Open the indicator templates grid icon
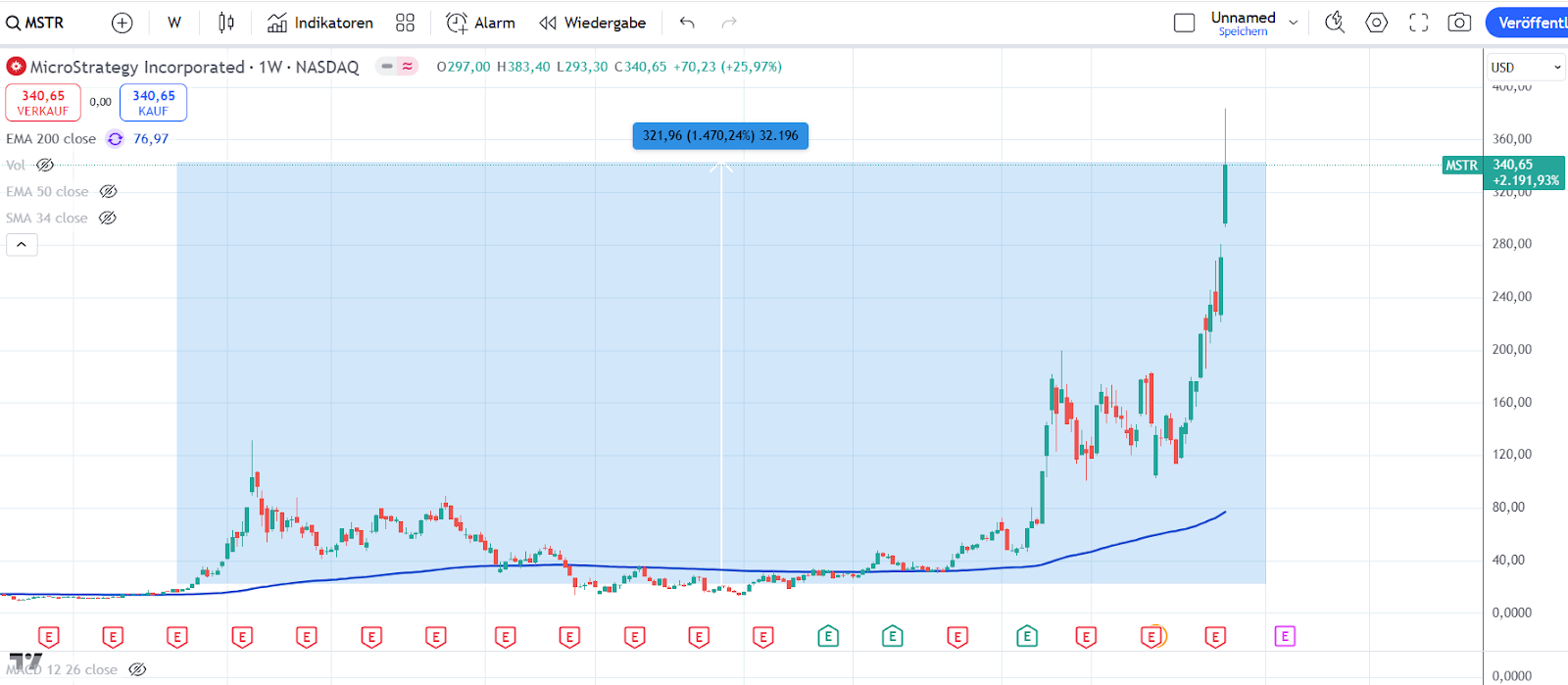Screen dimensions: 1568x685 (406, 23)
